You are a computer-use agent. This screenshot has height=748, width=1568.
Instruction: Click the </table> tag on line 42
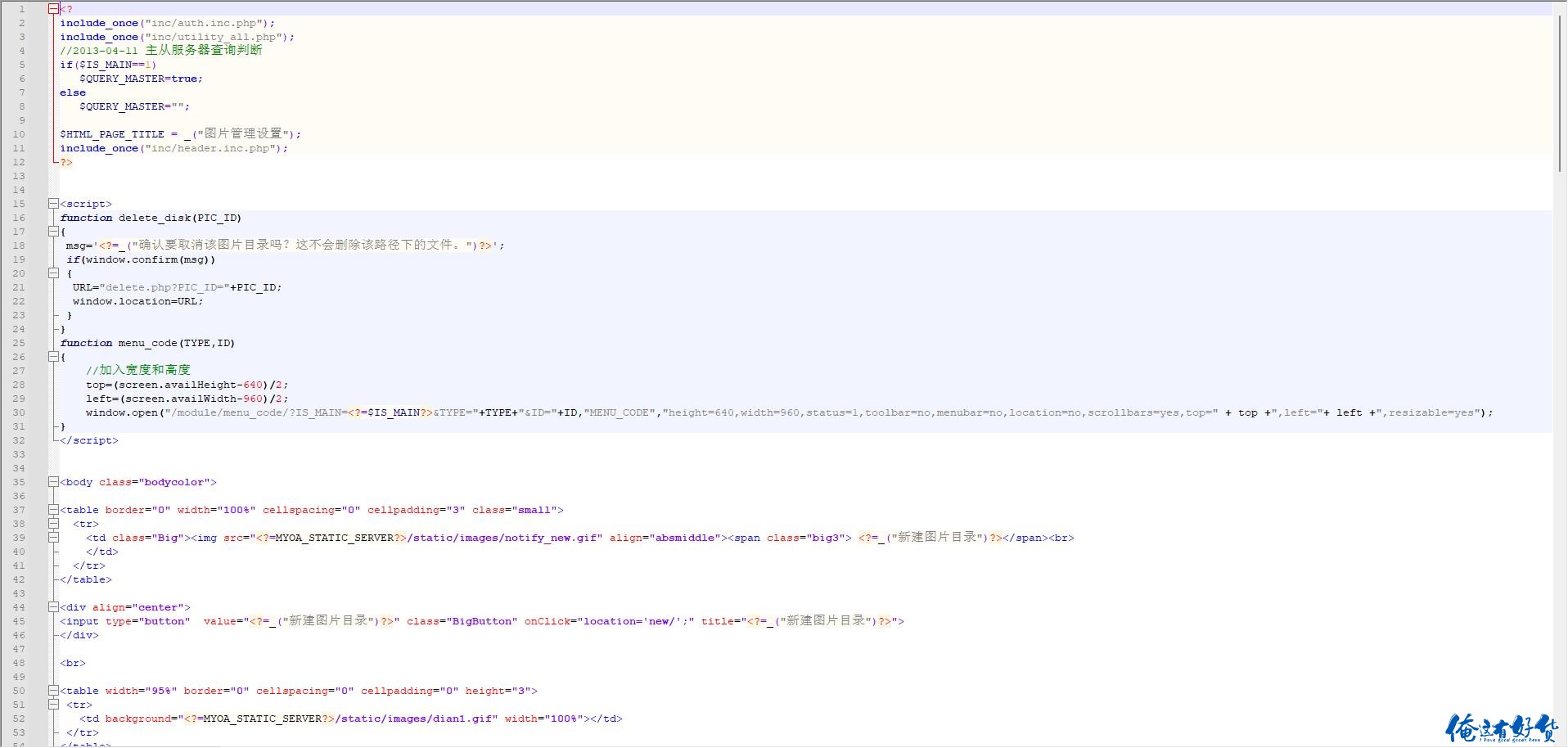coord(86,579)
